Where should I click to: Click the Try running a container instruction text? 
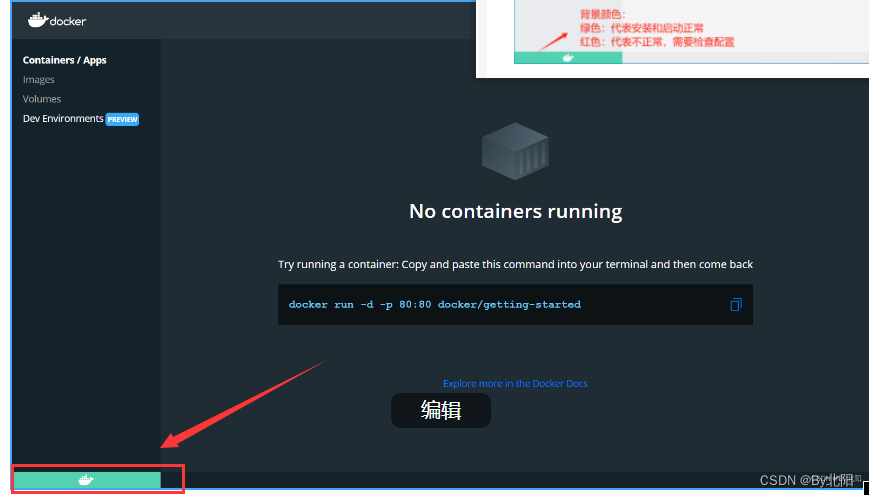[515, 264]
